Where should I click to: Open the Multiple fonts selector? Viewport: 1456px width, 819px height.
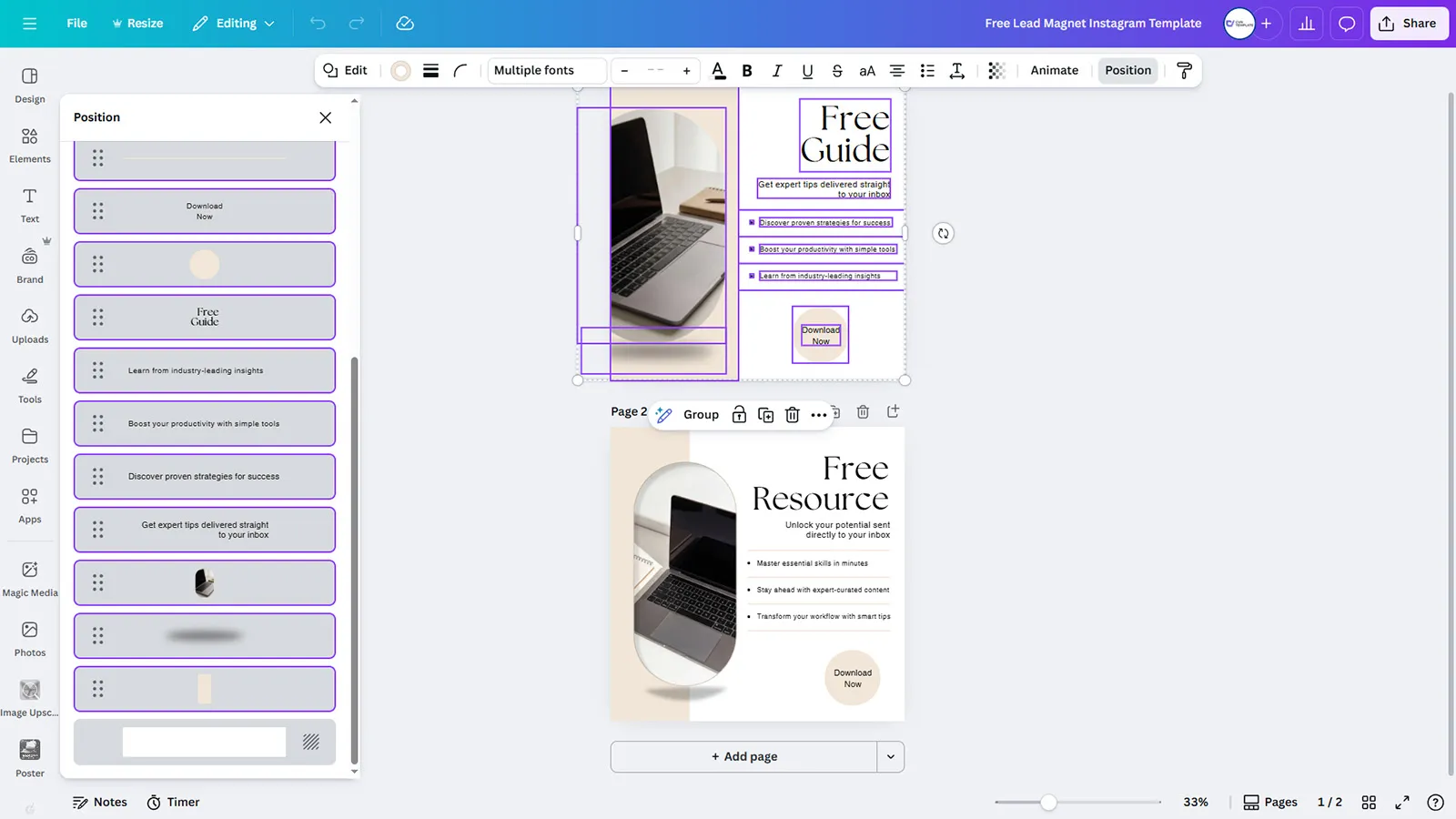pos(547,71)
